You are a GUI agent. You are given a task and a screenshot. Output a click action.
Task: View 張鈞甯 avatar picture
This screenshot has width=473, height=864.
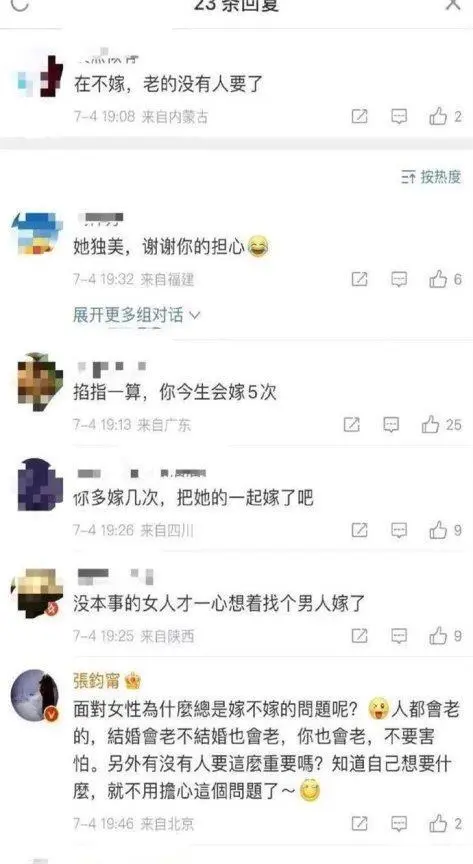coord(35,695)
